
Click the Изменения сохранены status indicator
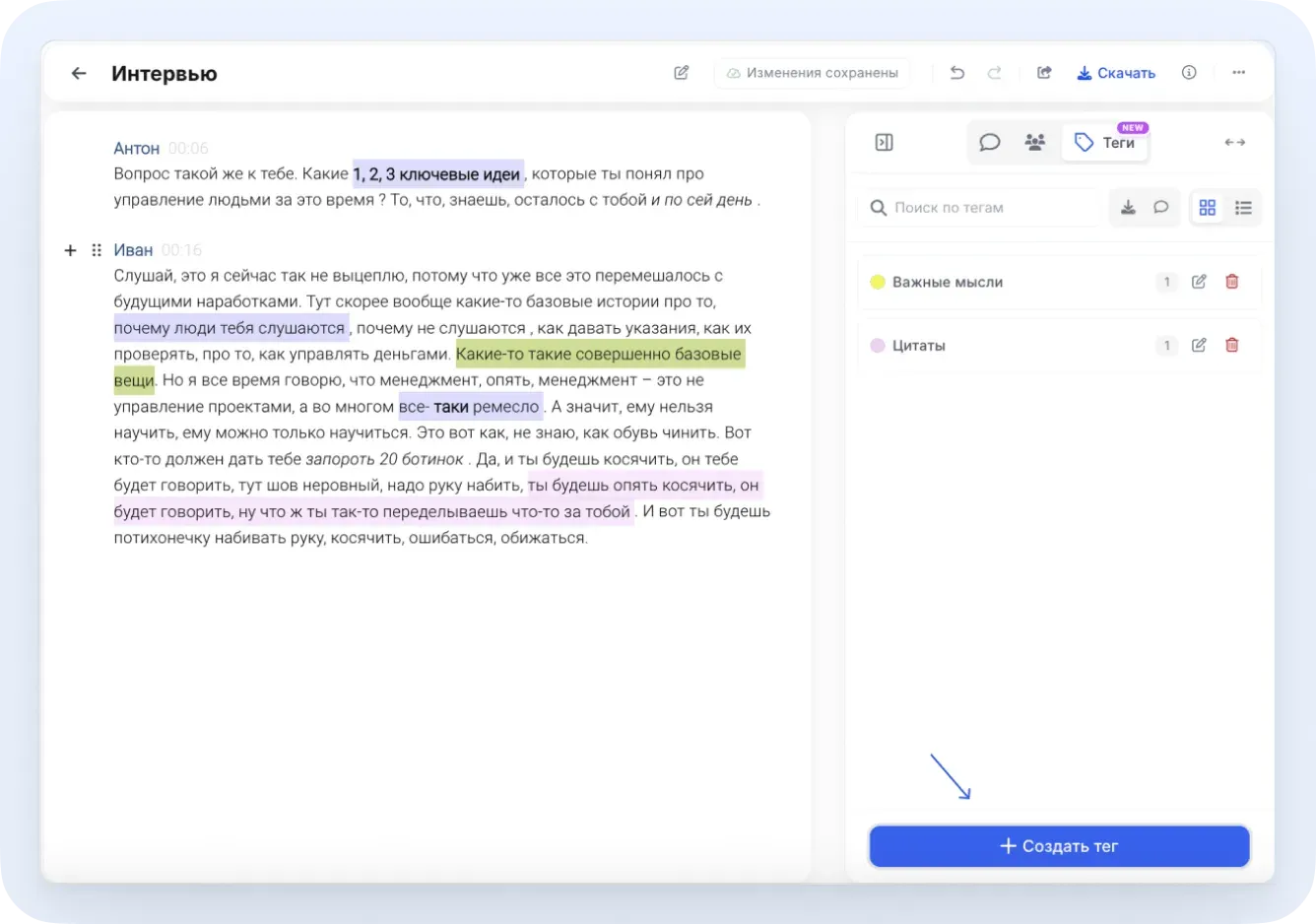(813, 73)
